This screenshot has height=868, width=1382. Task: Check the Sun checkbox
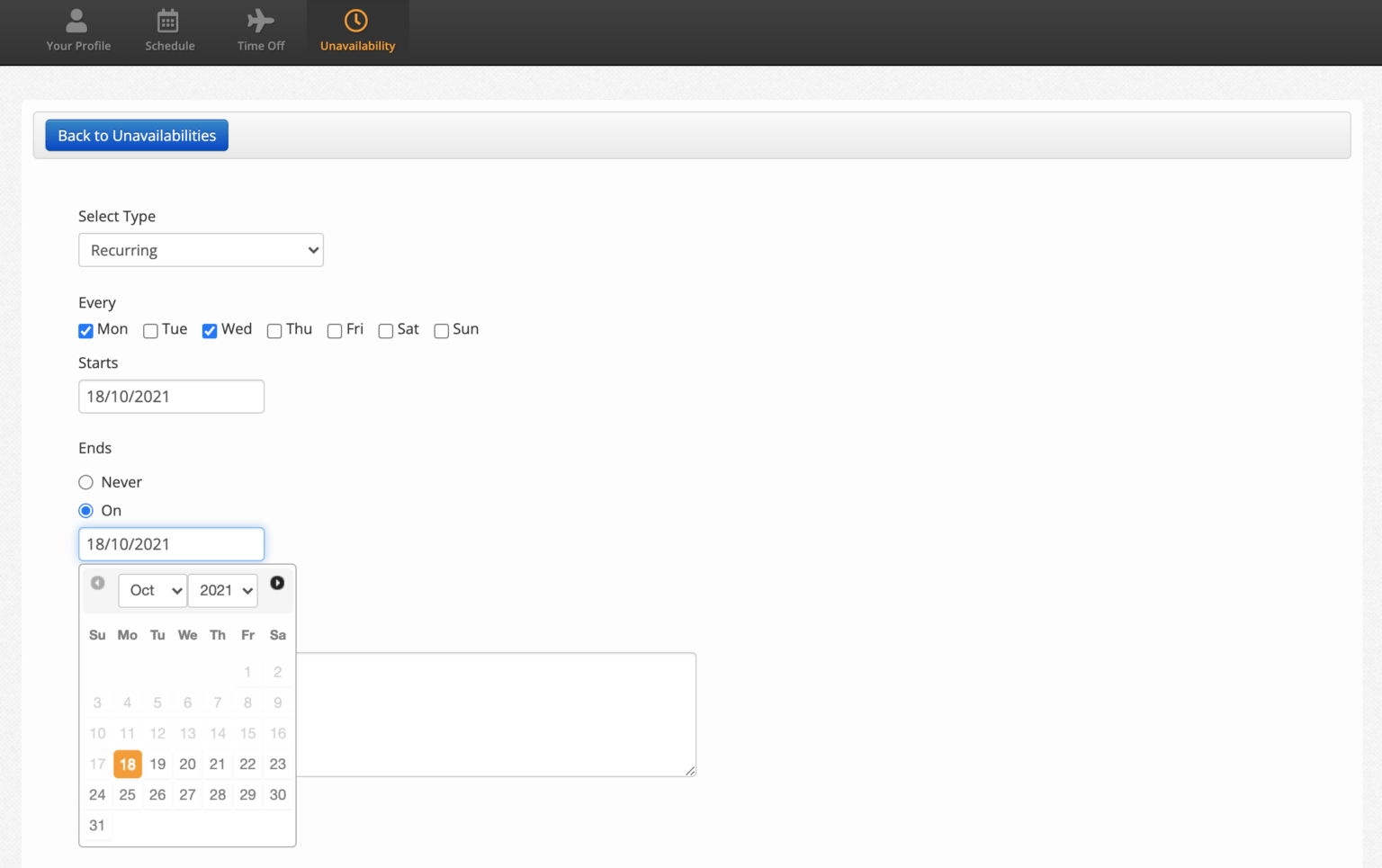click(x=441, y=331)
